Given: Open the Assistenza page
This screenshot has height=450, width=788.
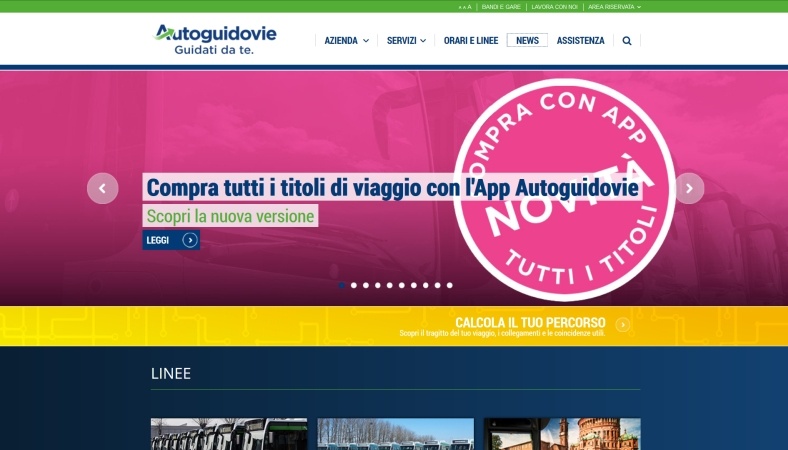Looking at the screenshot, I should point(580,41).
